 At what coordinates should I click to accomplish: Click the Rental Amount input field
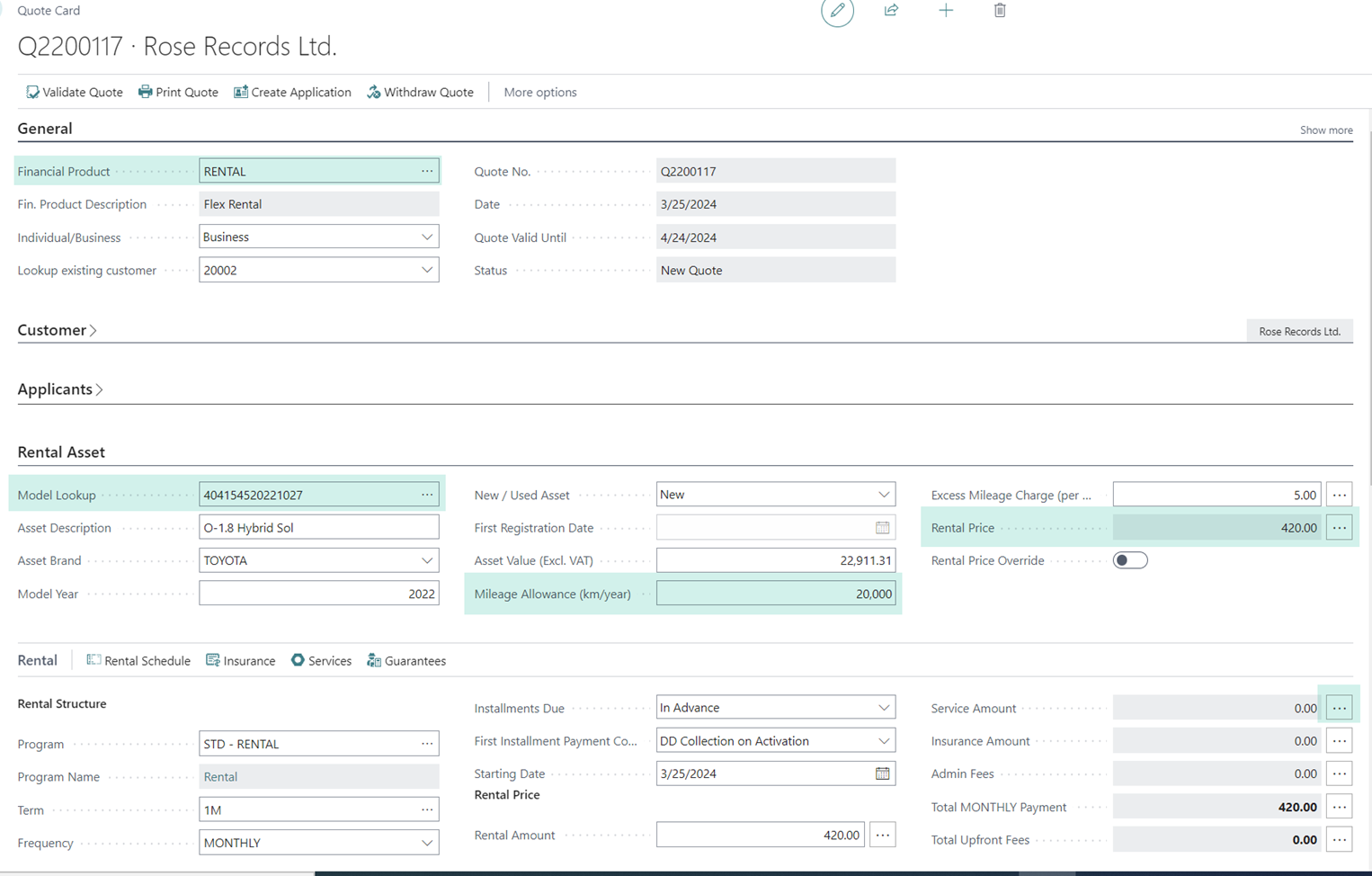(761, 835)
